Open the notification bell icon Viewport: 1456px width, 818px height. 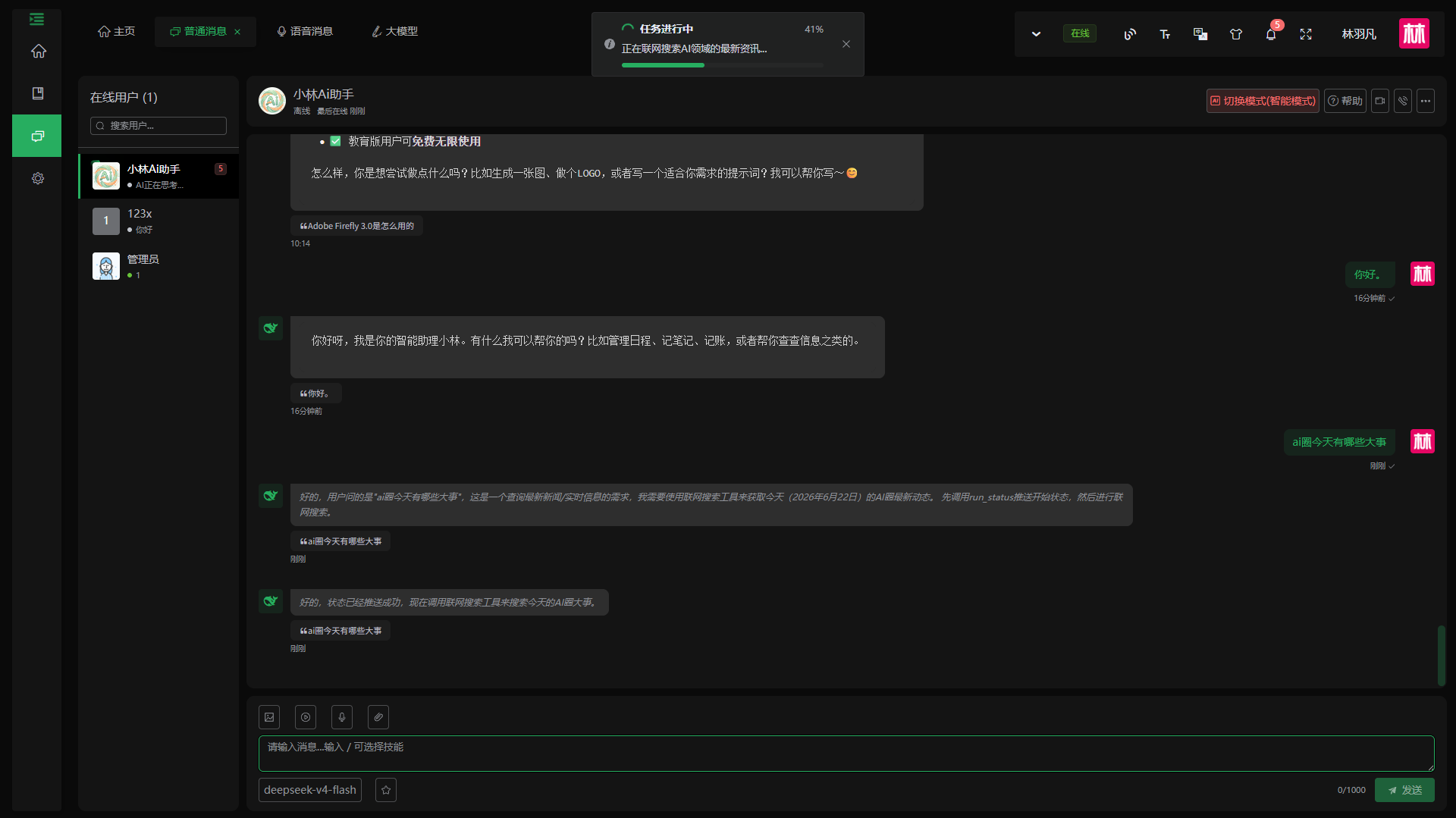coord(1271,34)
